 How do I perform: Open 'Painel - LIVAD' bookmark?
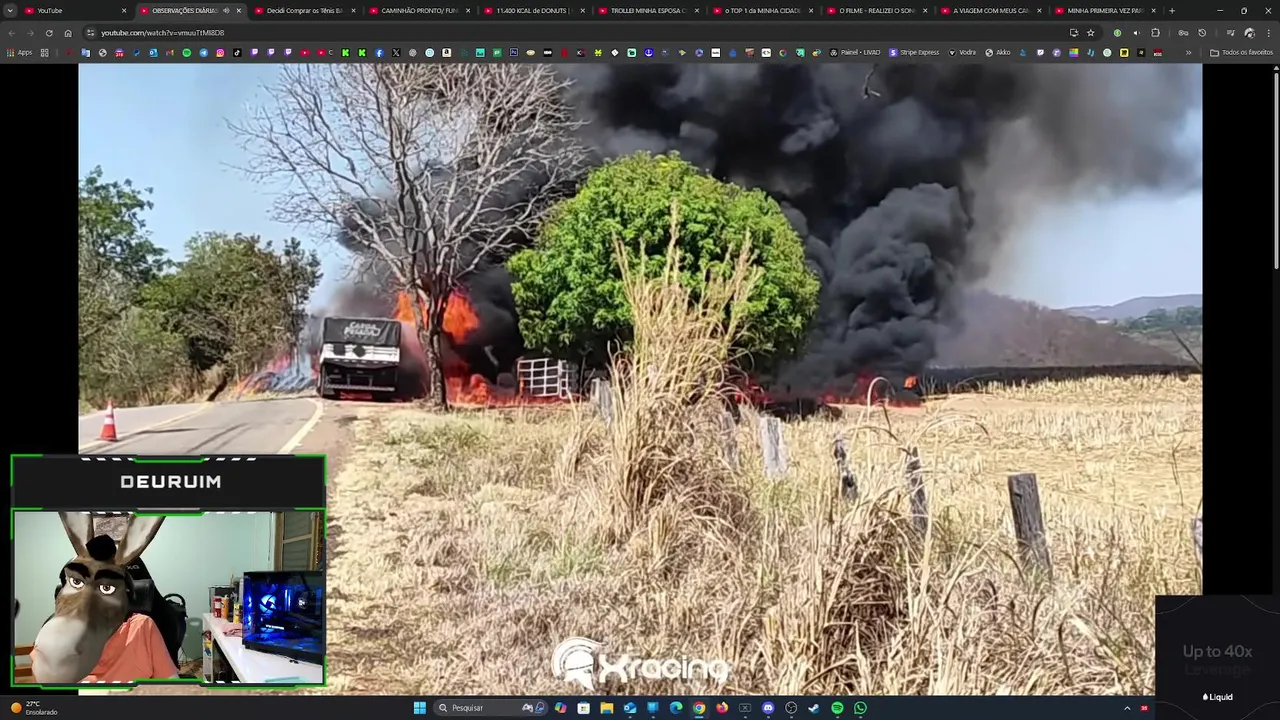coord(855,52)
